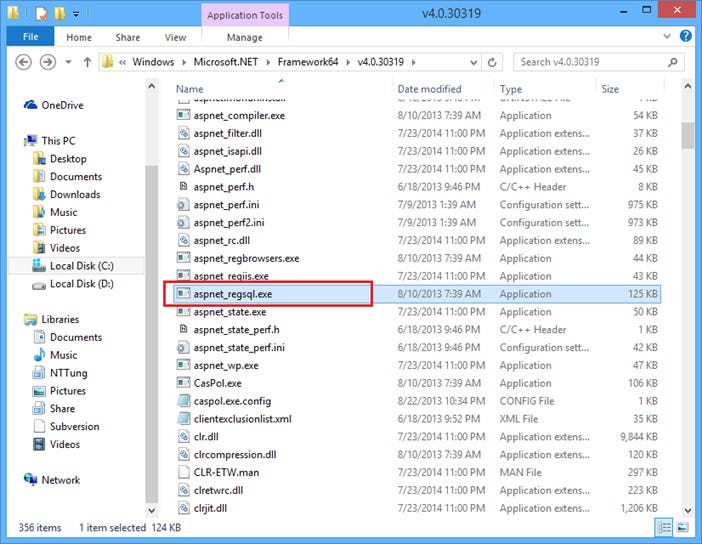The height and width of the screenshot is (544, 702).
Task: Select the aspnet_compiler.exe file icon
Action: (x=184, y=115)
